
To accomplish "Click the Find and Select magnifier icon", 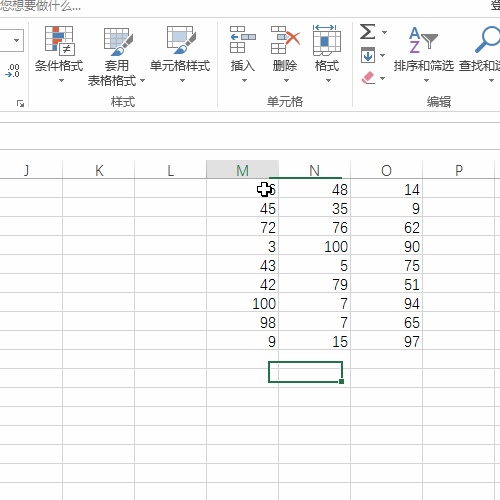I will (487, 39).
